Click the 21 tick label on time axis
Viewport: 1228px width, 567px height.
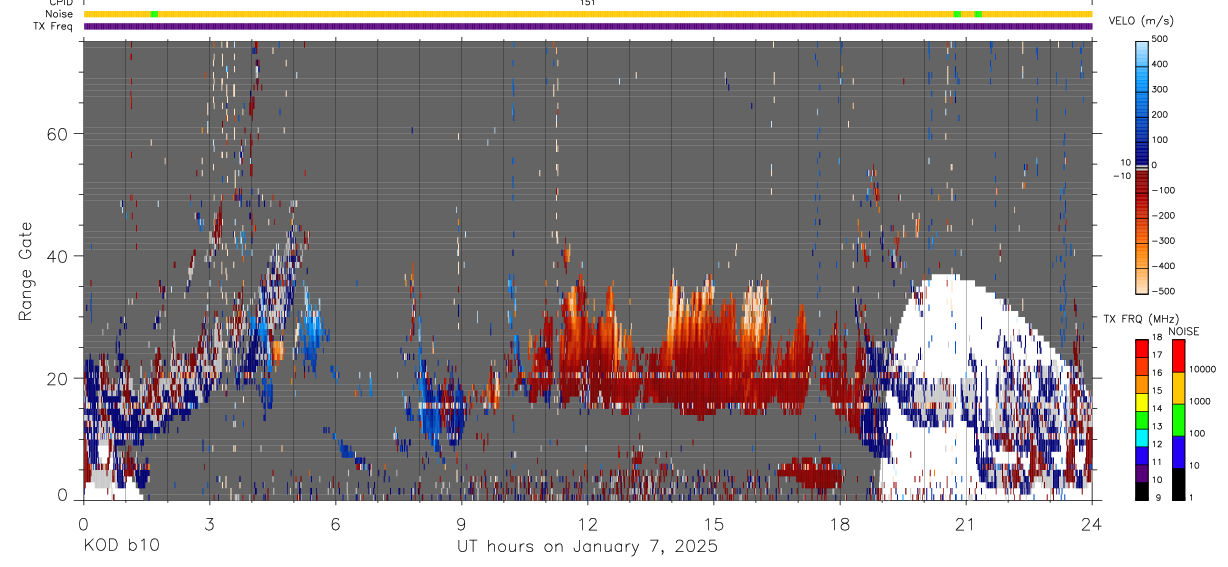coord(966,523)
